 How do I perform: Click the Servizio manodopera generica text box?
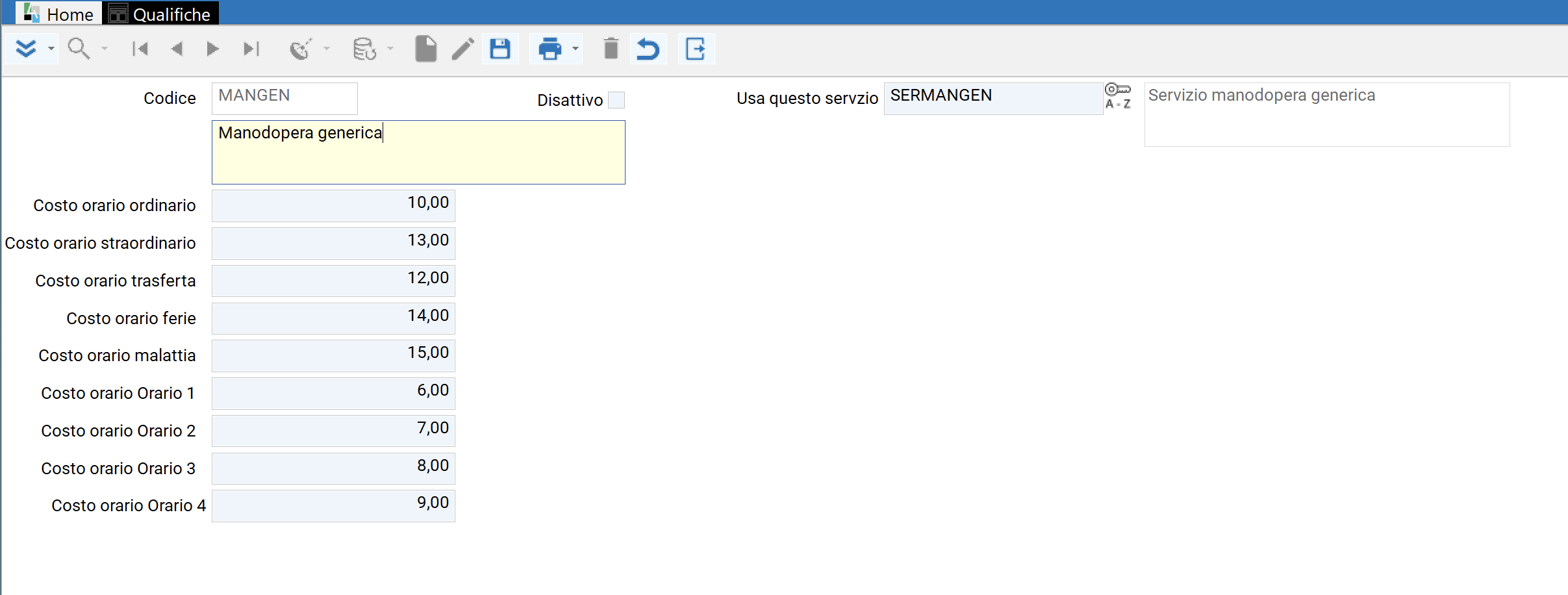[1327, 114]
